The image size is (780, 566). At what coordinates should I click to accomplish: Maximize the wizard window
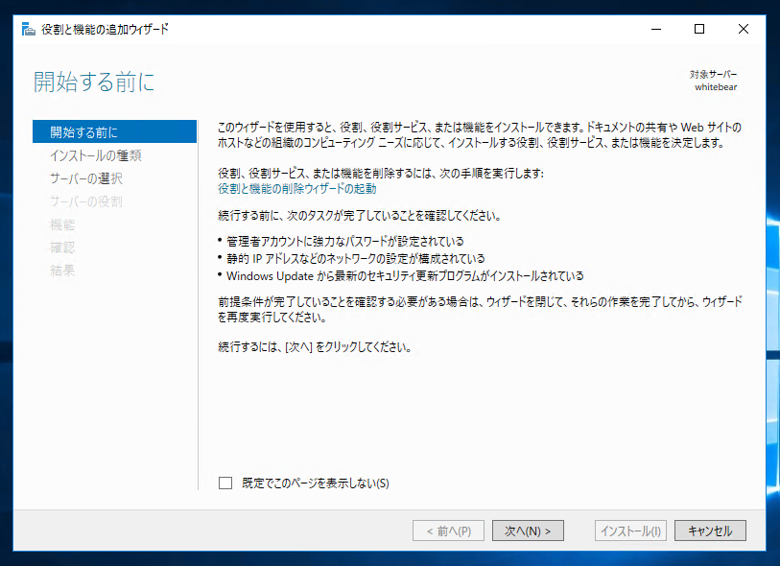point(699,29)
